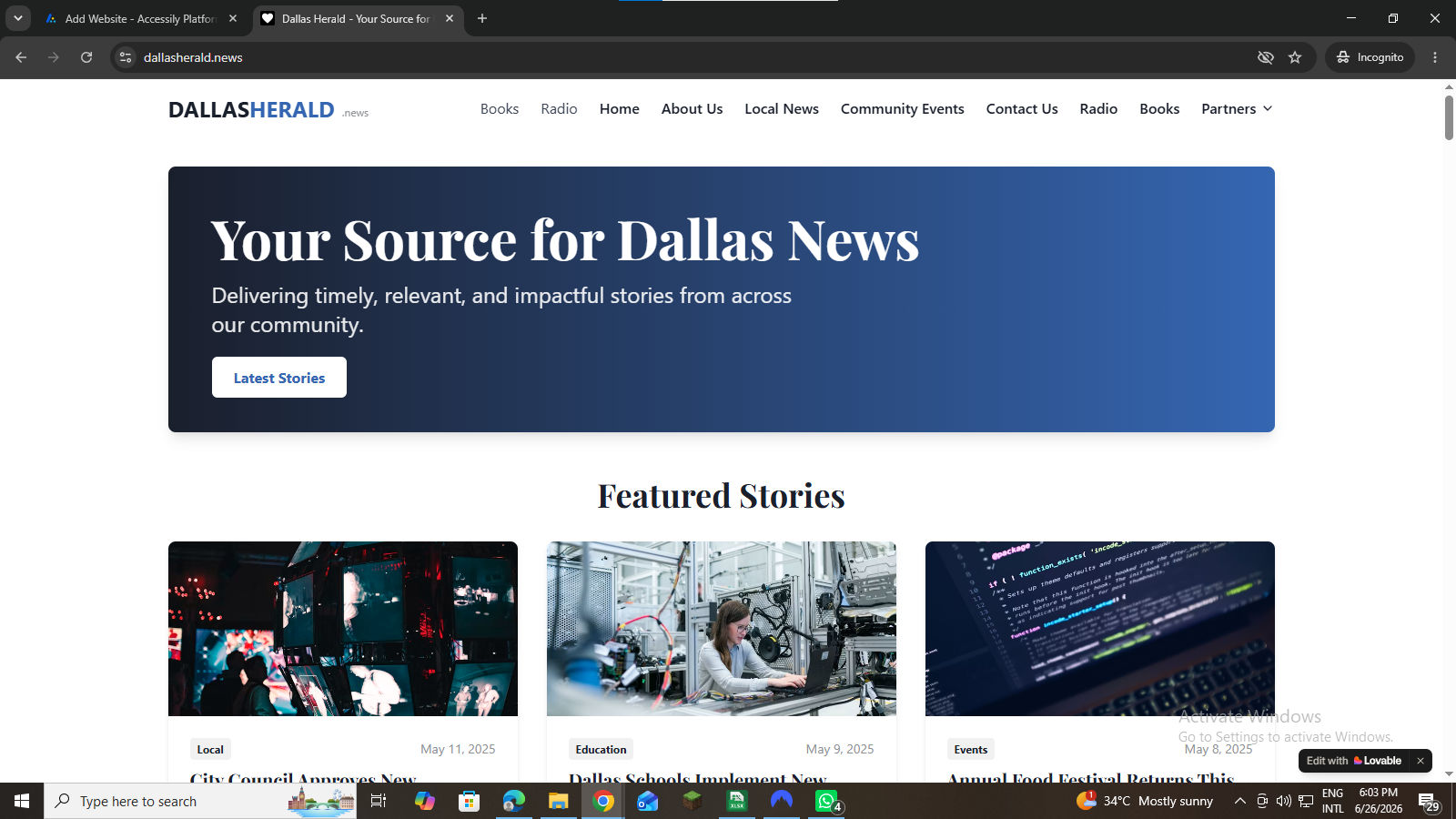Dismiss the Edit with Lovable badge
This screenshot has width=1456, height=819.
coord(1420,761)
